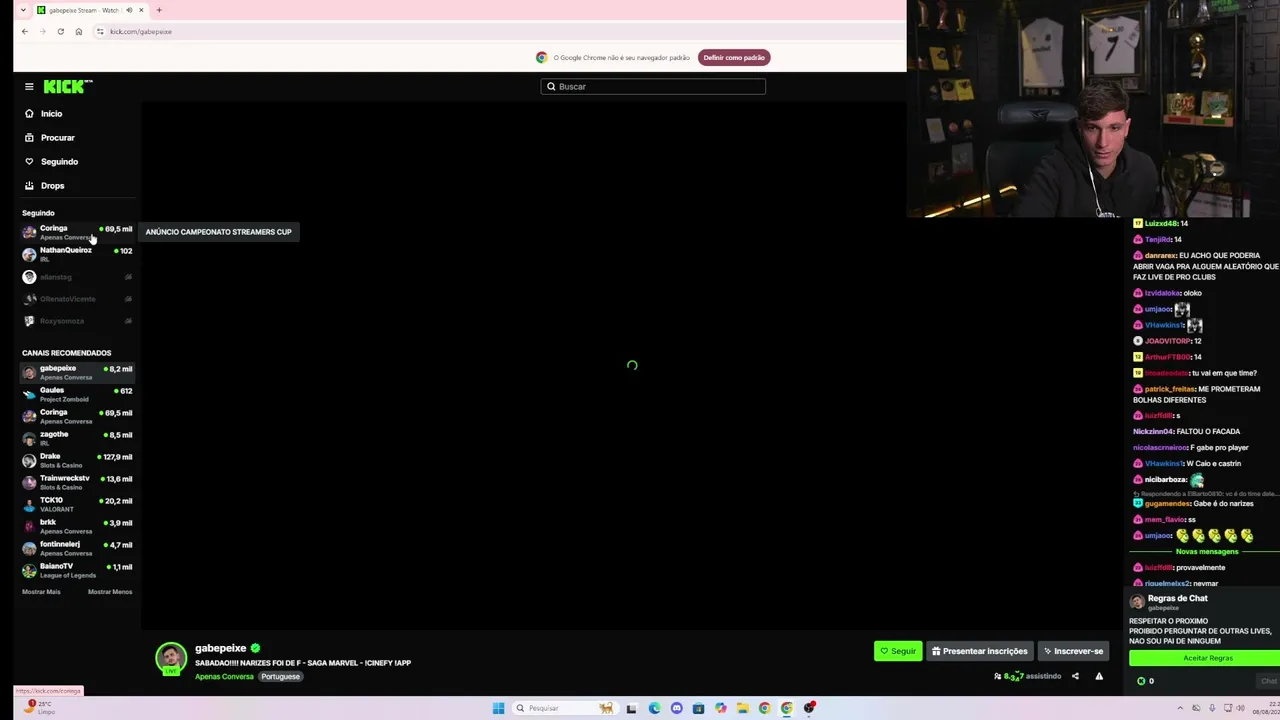
Task: Open the TCK10 VALORANT channel
Action: pos(77,504)
